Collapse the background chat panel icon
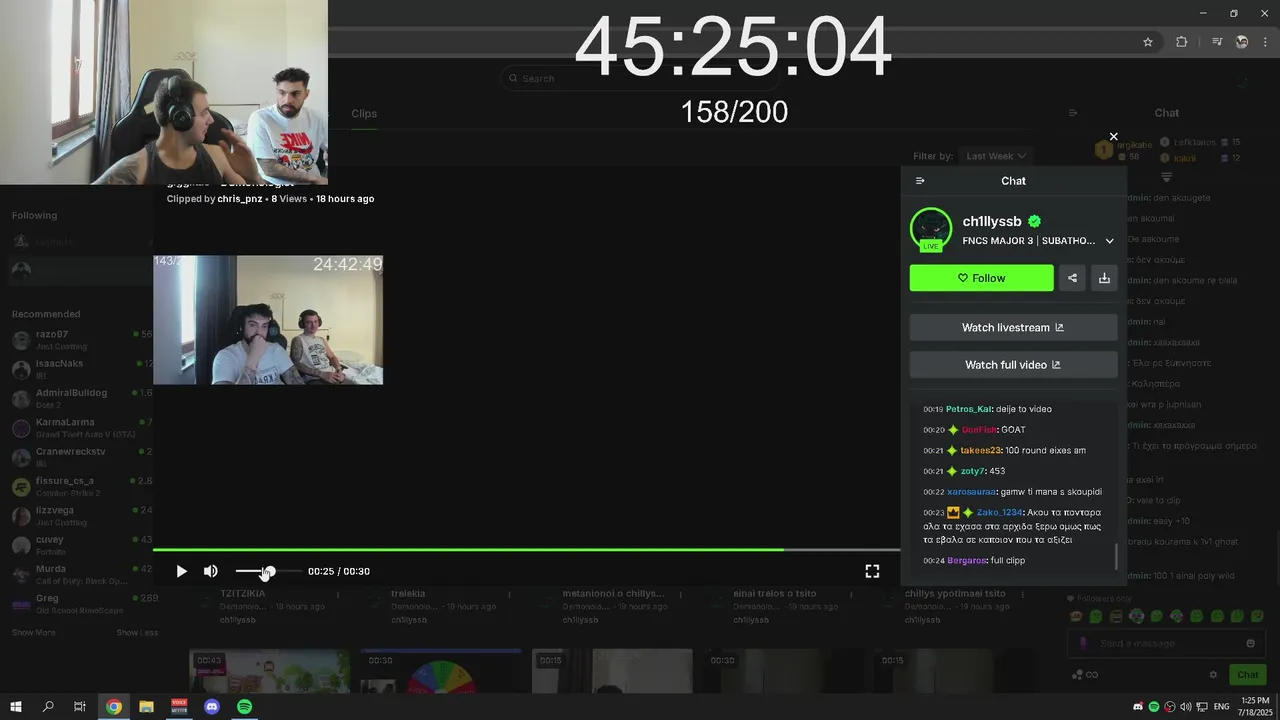The height and width of the screenshot is (720, 1280). point(1073,114)
